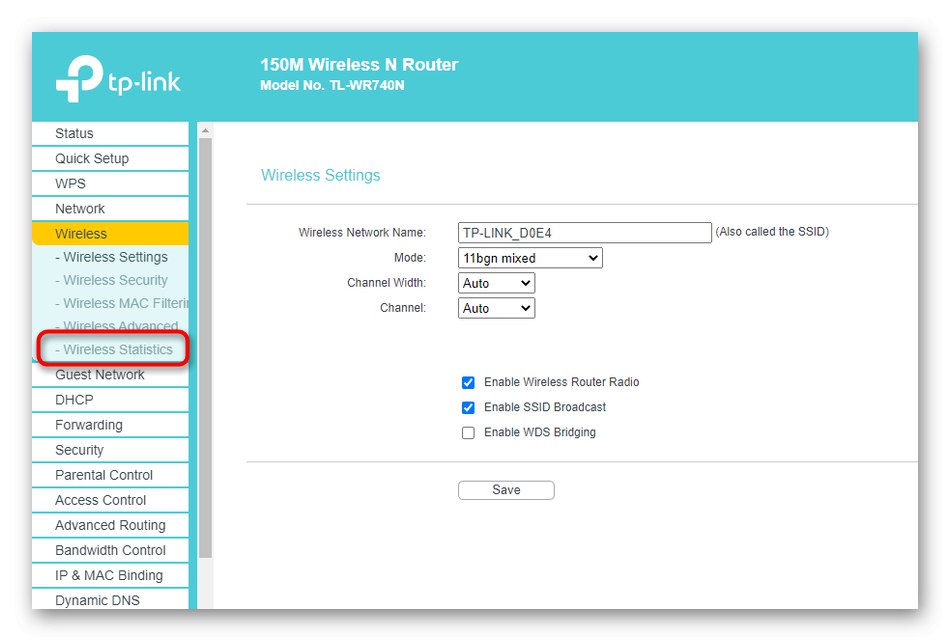Open Parental Control settings

click(x=110, y=476)
